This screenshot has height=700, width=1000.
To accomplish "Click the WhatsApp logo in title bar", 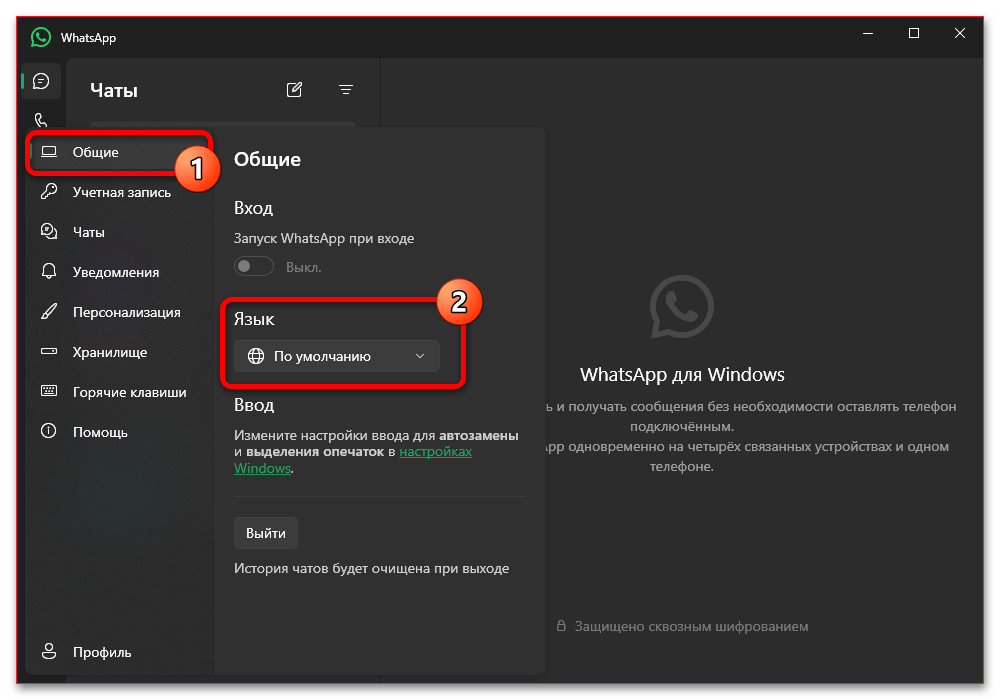I will point(41,37).
